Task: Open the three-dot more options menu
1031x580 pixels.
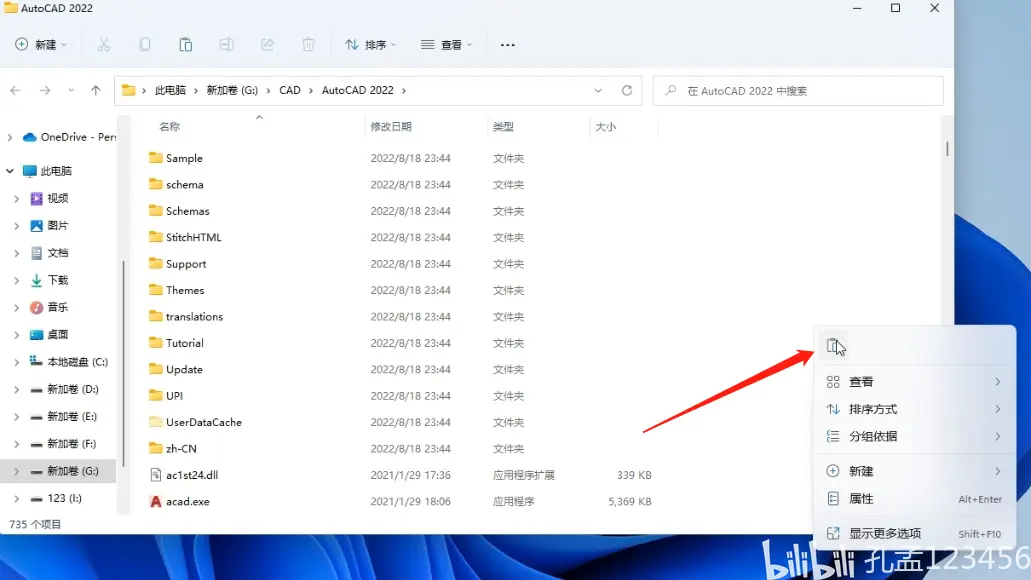Action: tap(508, 45)
